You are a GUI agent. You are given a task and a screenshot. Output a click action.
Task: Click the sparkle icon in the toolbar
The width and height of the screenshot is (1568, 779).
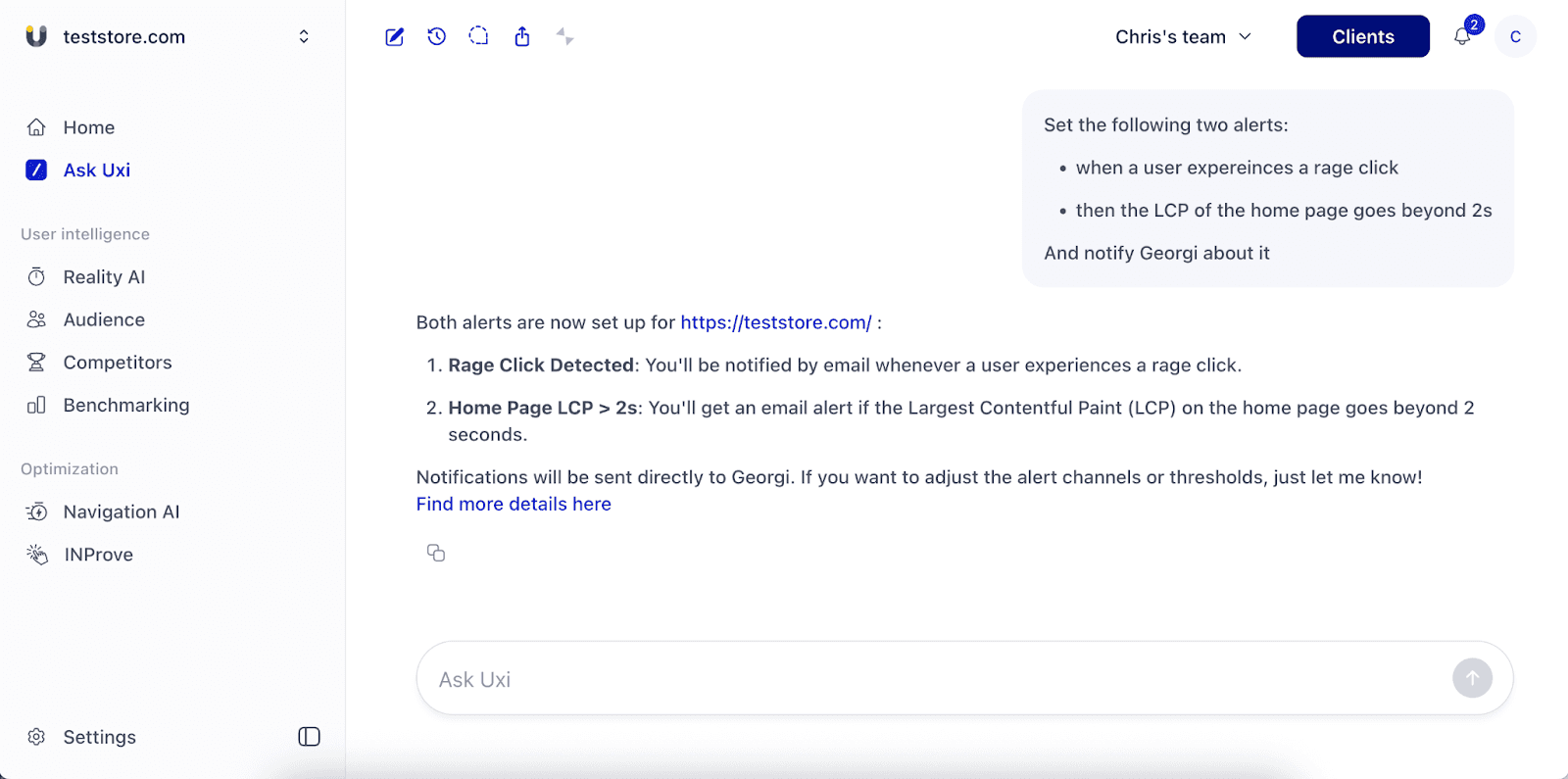564,36
